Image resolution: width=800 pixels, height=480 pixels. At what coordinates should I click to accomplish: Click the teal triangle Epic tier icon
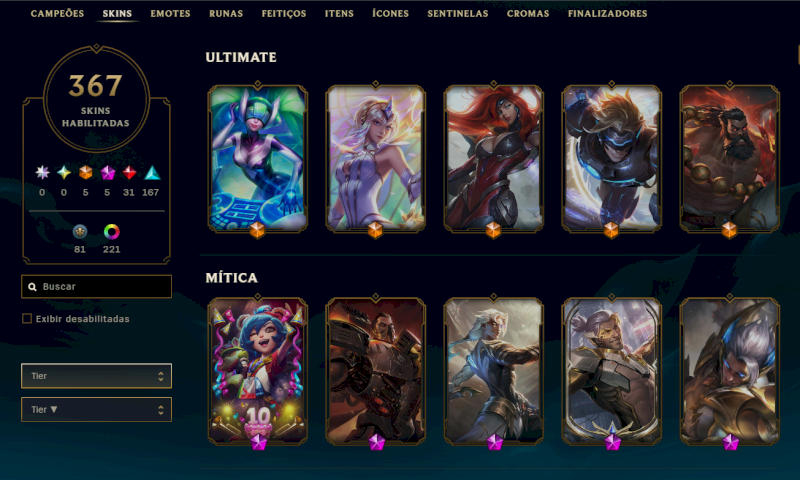[x=152, y=173]
